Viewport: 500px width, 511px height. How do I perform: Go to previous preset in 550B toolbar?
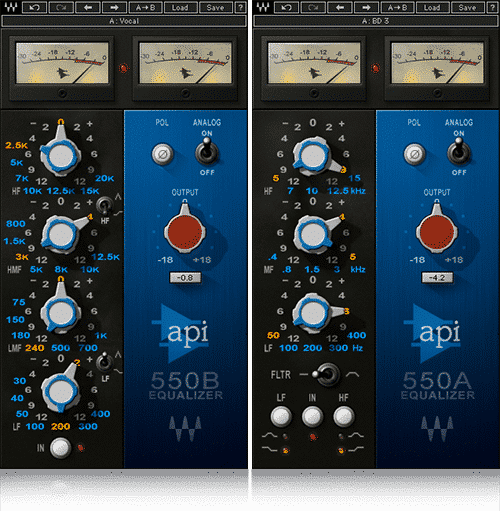[x=88, y=7]
